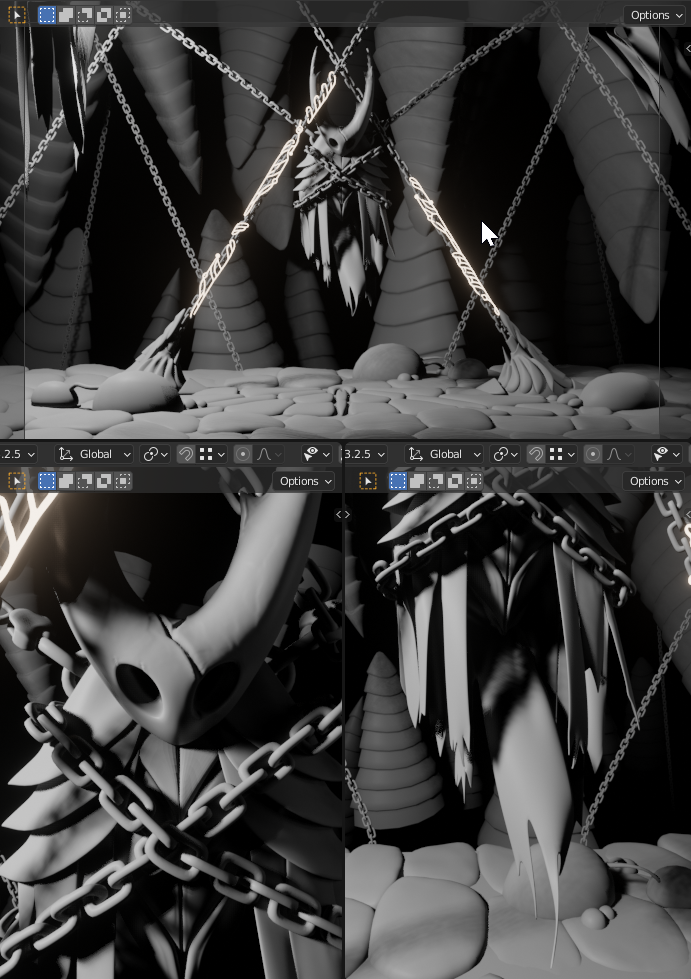Click the region toggle arrows beside the horned mask viewport
The image size is (691, 979).
343,514
